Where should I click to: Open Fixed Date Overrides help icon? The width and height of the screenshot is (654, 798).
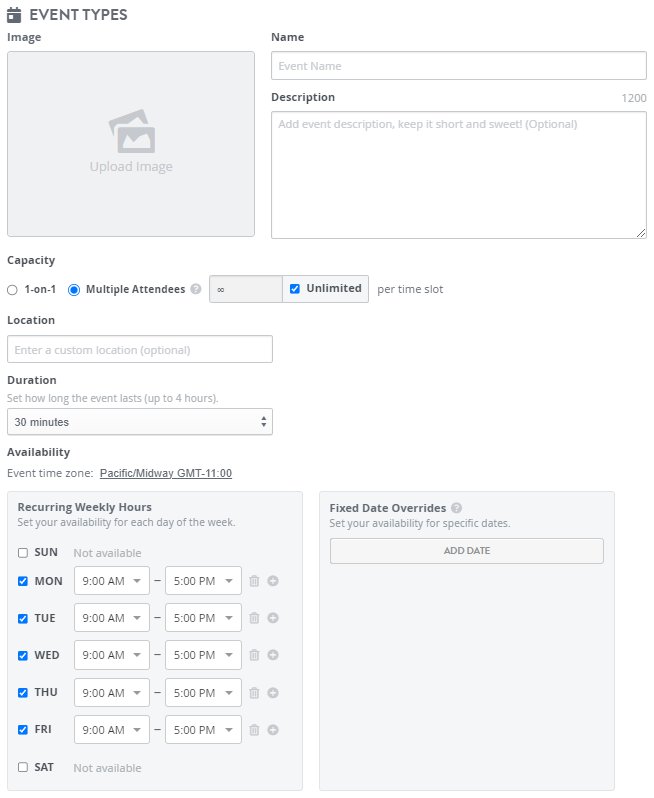coord(457,508)
